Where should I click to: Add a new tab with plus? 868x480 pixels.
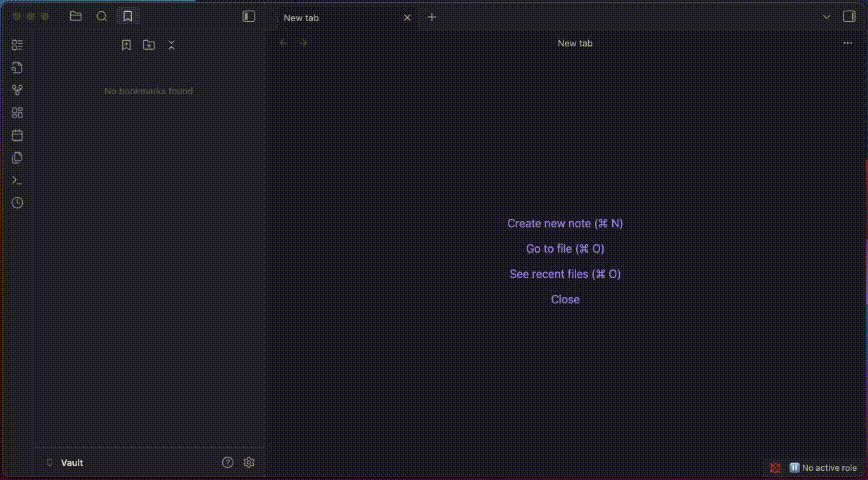click(432, 17)
